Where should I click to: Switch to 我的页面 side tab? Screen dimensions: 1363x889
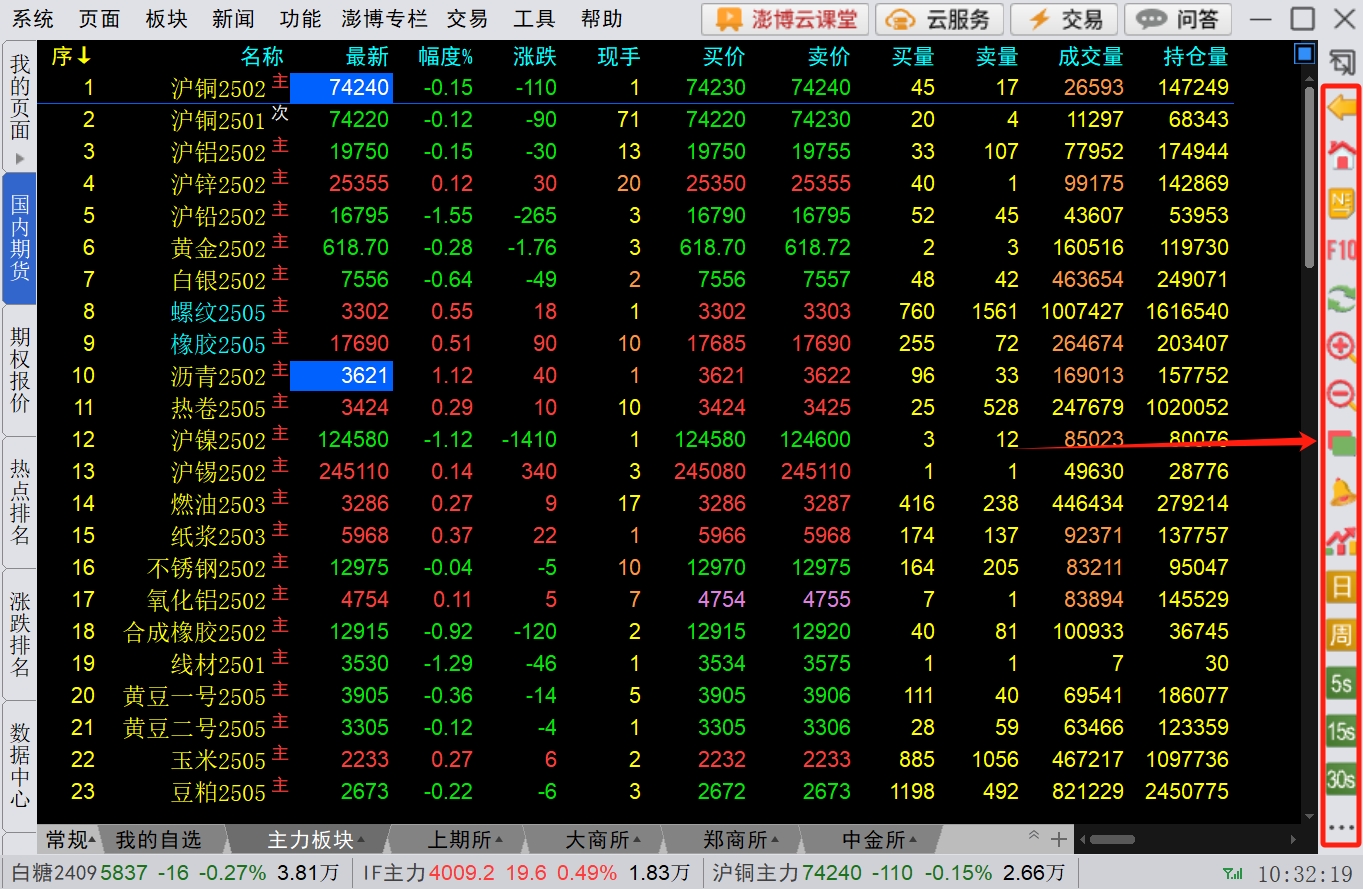coord(20,107)
